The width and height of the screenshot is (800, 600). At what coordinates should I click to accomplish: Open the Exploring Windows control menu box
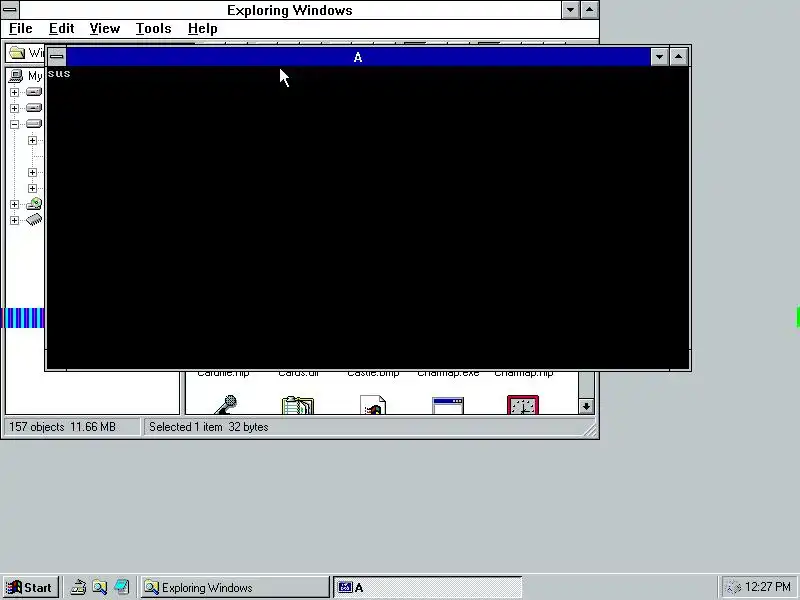click(10, 10)
